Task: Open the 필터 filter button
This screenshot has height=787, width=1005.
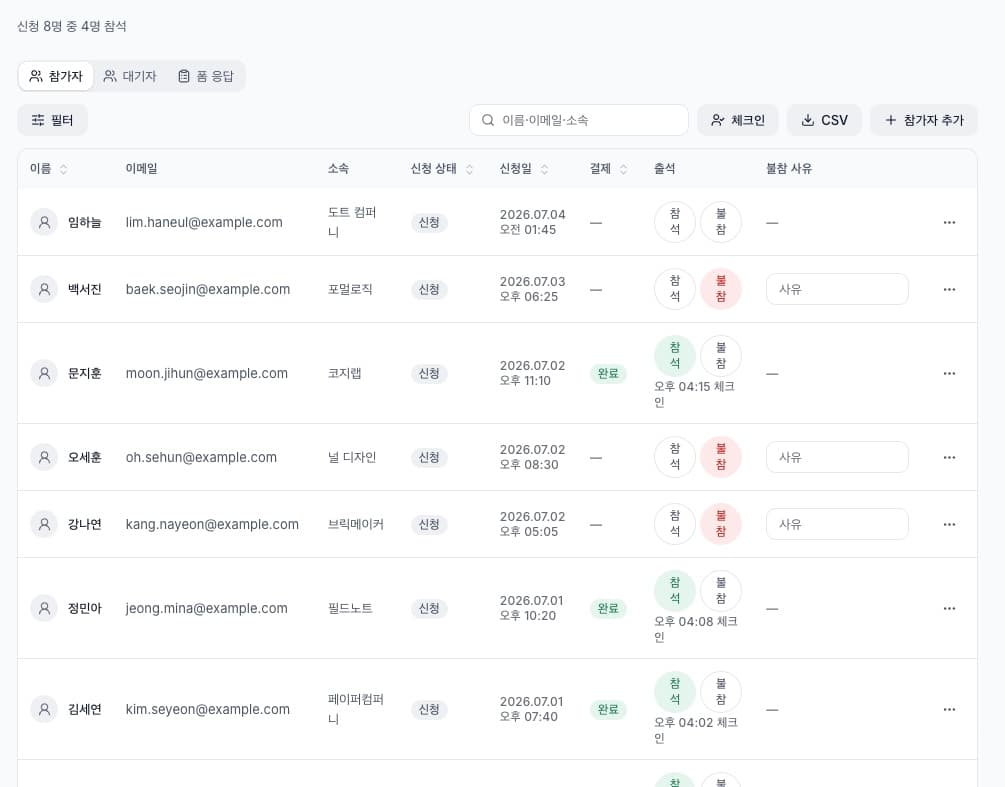Action: coord(53,120)
